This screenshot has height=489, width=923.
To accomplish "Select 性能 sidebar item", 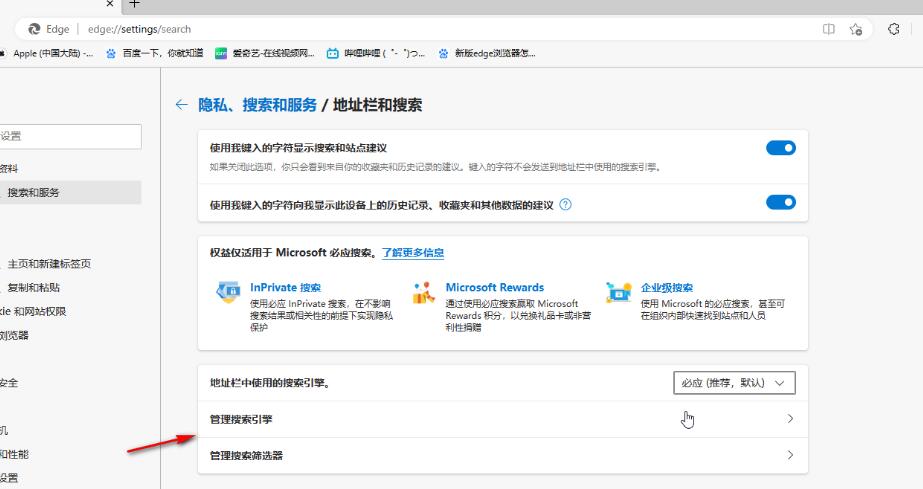I will pos(14,454).
